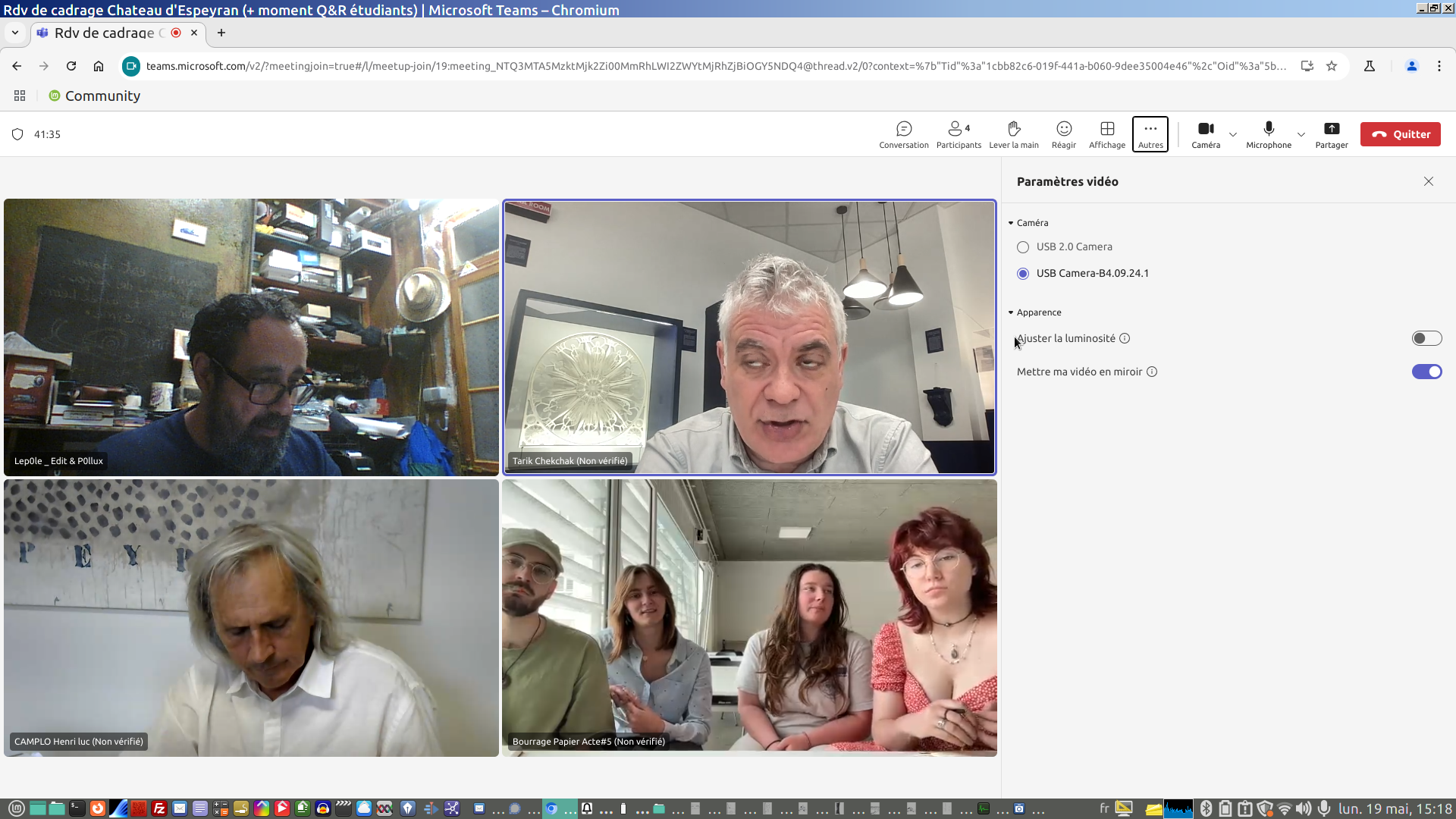
Task: Open the Partager share screen option
Action: click(x=1331, y=134)
